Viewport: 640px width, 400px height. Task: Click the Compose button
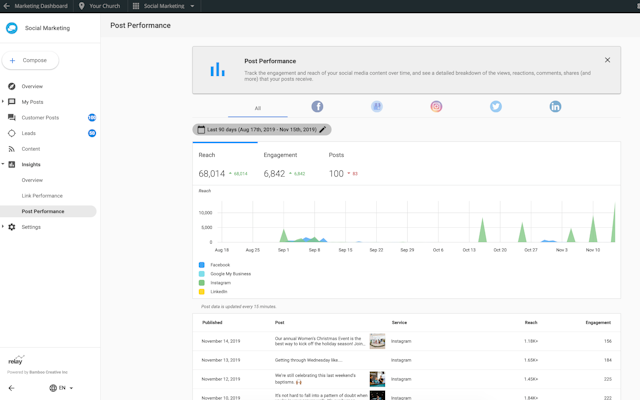[x=30, y=60]
